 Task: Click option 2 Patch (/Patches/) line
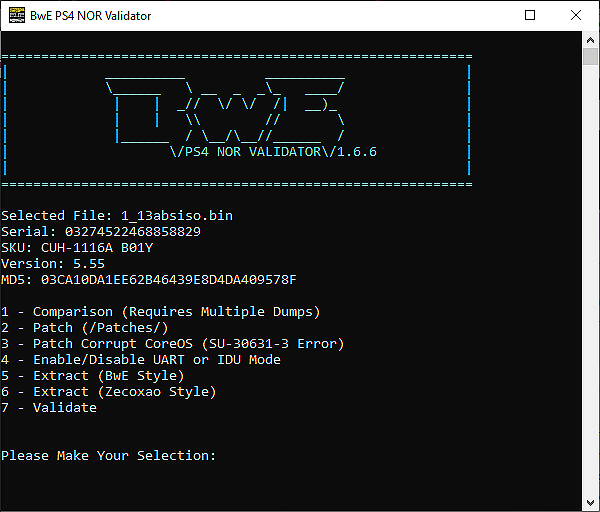click(x=85, y=328)
